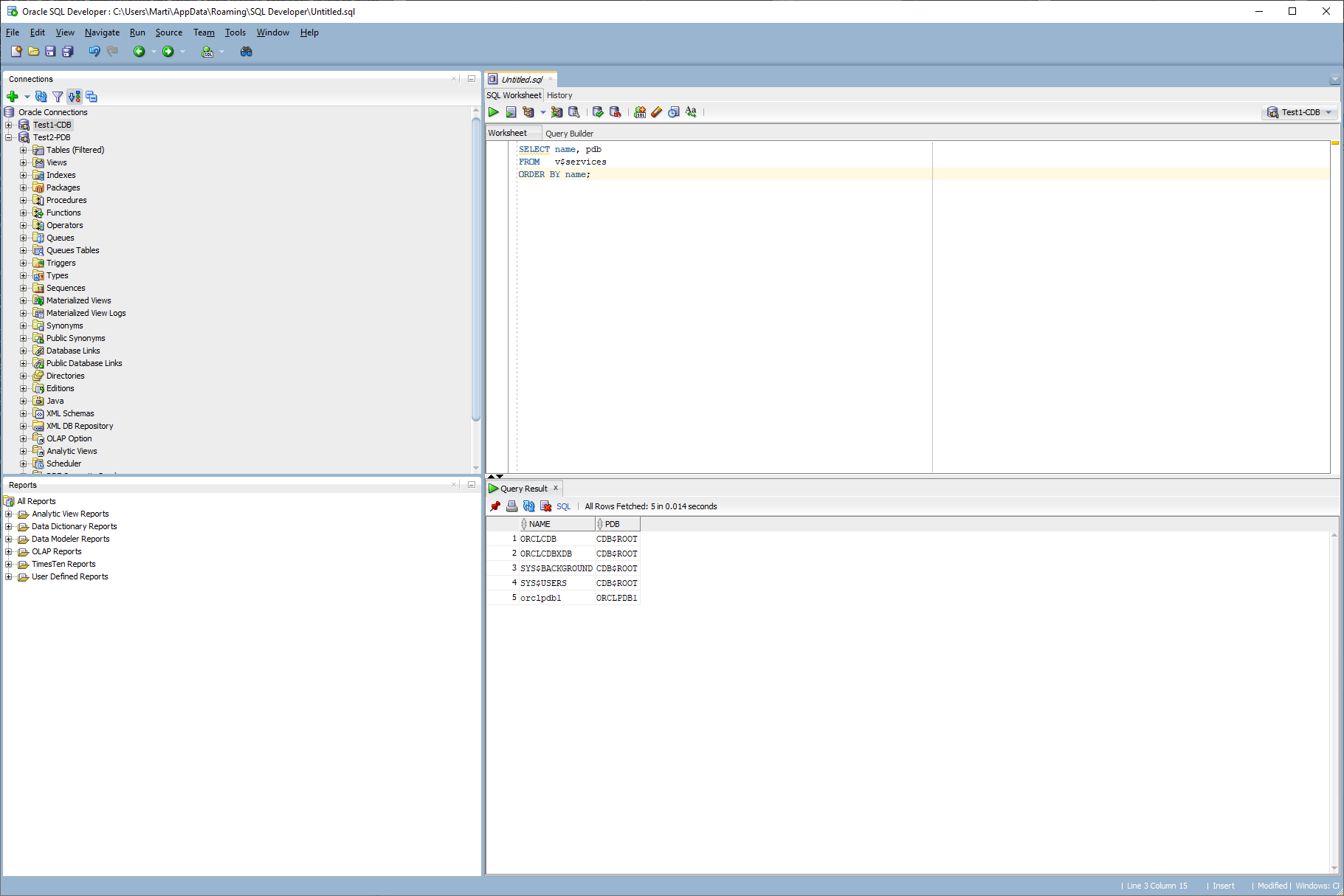Image resolution: width=1344 pixels, height=896 pixels.
Task: Click inside the ORDER BY name line
Action: 554,174
